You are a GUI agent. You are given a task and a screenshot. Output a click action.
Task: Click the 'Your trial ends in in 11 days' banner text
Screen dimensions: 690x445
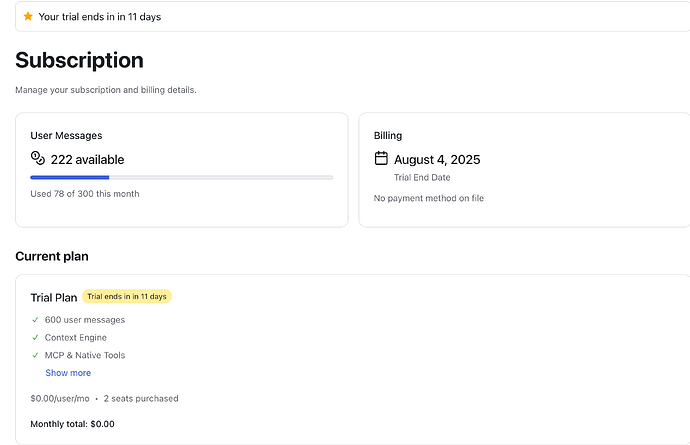click(x=100, y=17)
